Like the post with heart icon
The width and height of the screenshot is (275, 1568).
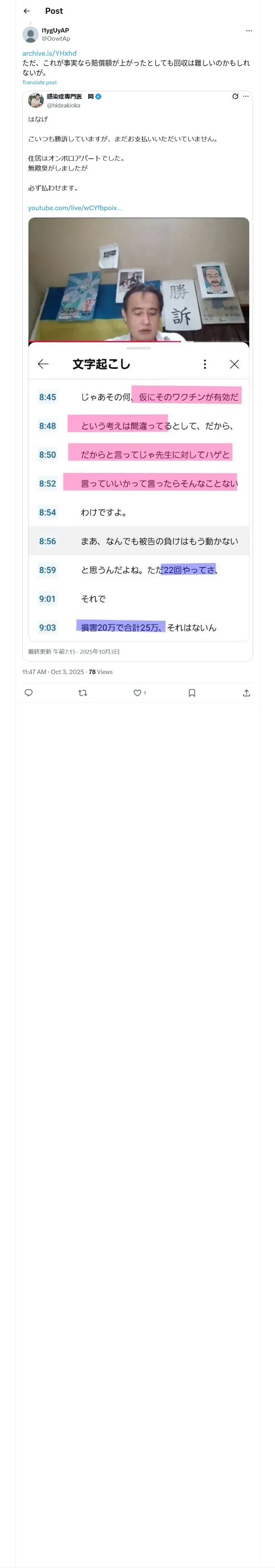tap(137, 693)
